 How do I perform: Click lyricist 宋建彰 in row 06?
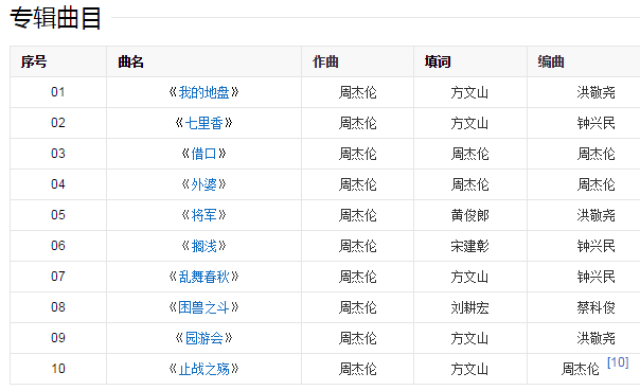(x=470, y=246)
